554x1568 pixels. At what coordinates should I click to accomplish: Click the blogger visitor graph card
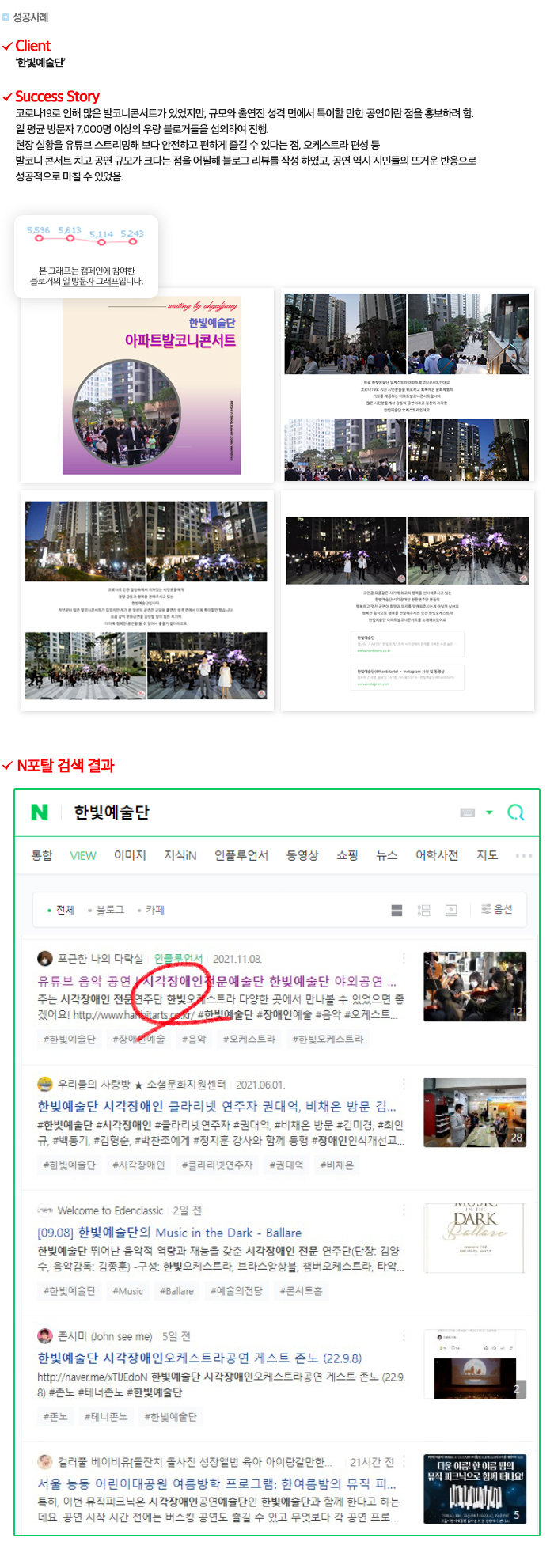[86, 256]
